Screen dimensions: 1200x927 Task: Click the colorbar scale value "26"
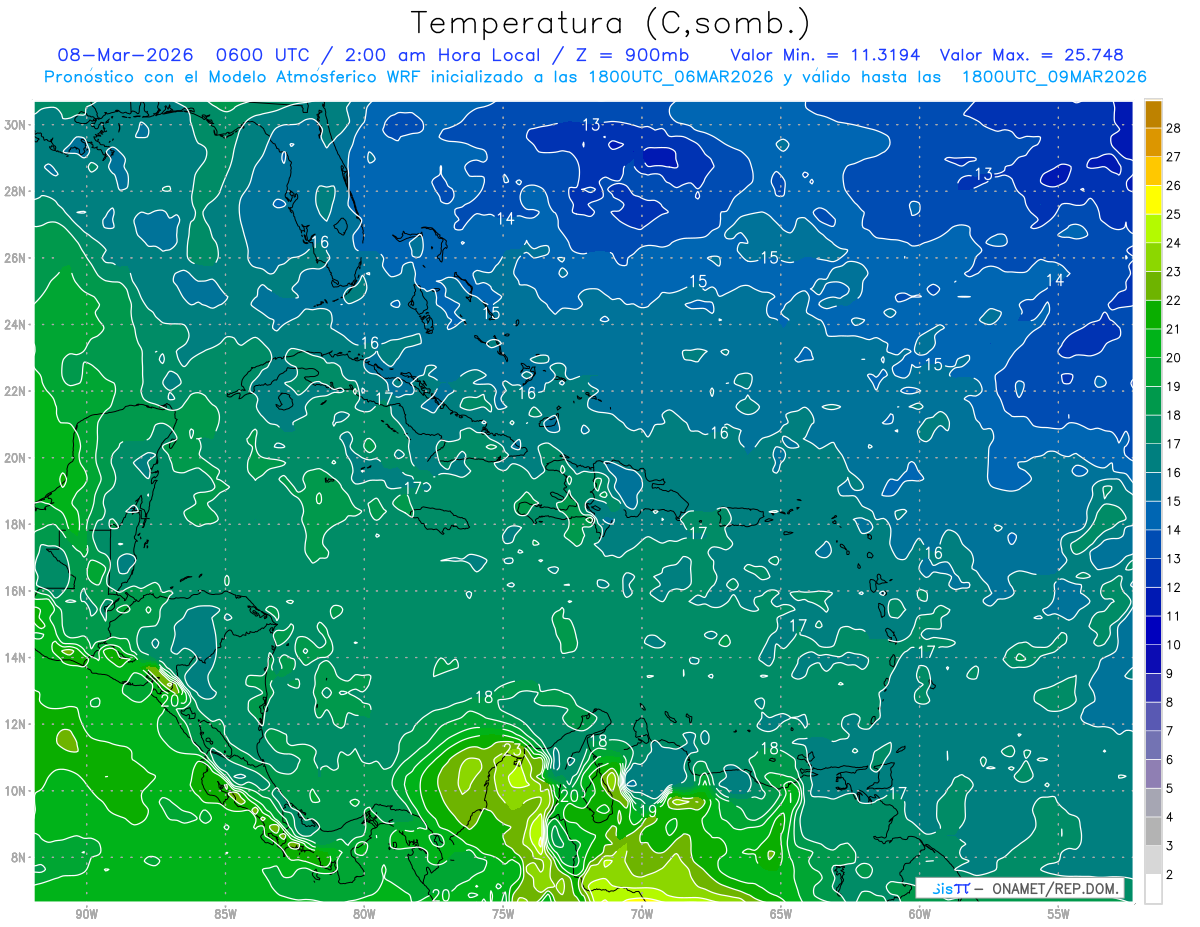[1174, 185]
